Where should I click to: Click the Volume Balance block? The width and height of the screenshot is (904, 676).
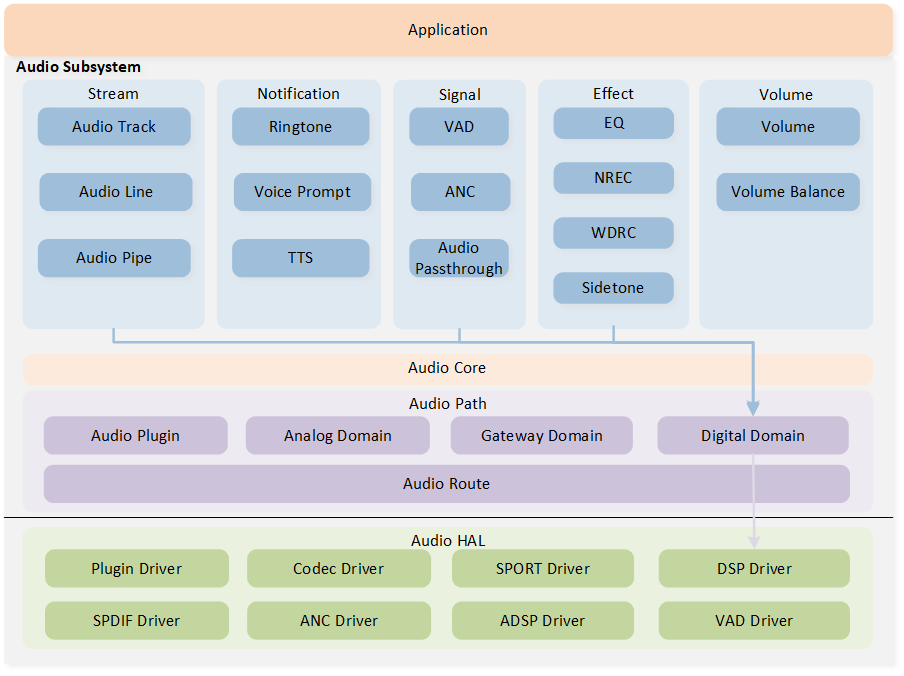788,192
